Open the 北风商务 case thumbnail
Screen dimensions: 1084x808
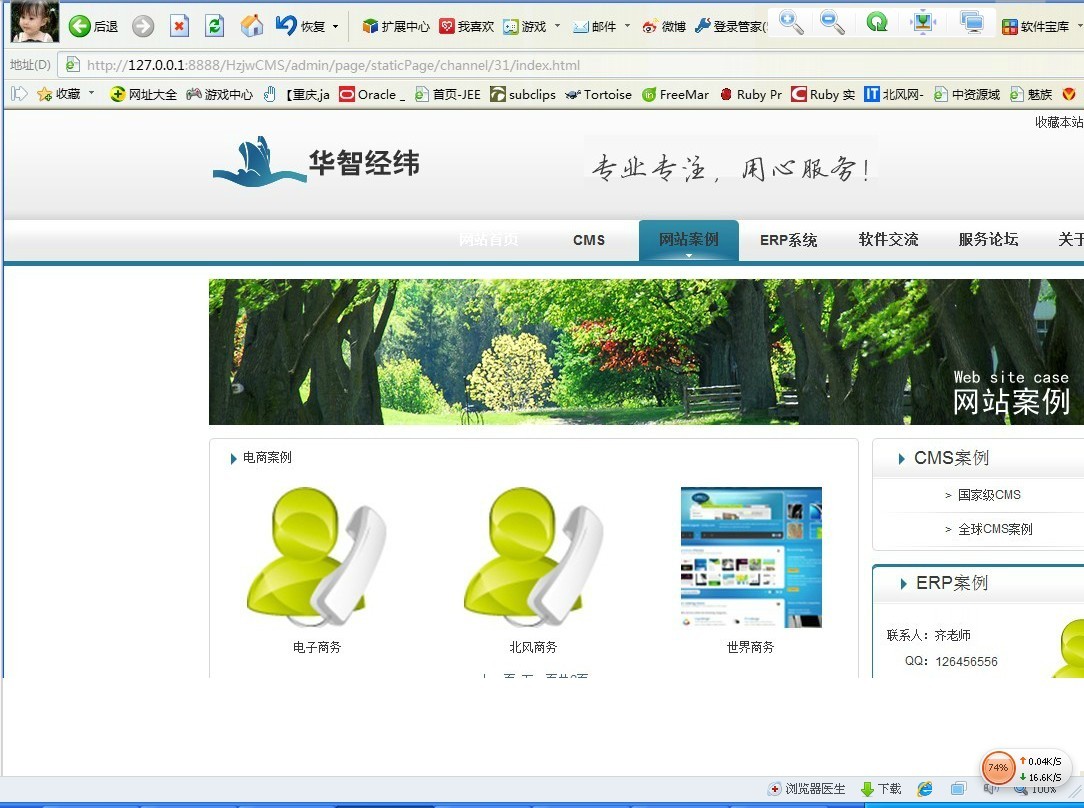[x=533, y=557]
